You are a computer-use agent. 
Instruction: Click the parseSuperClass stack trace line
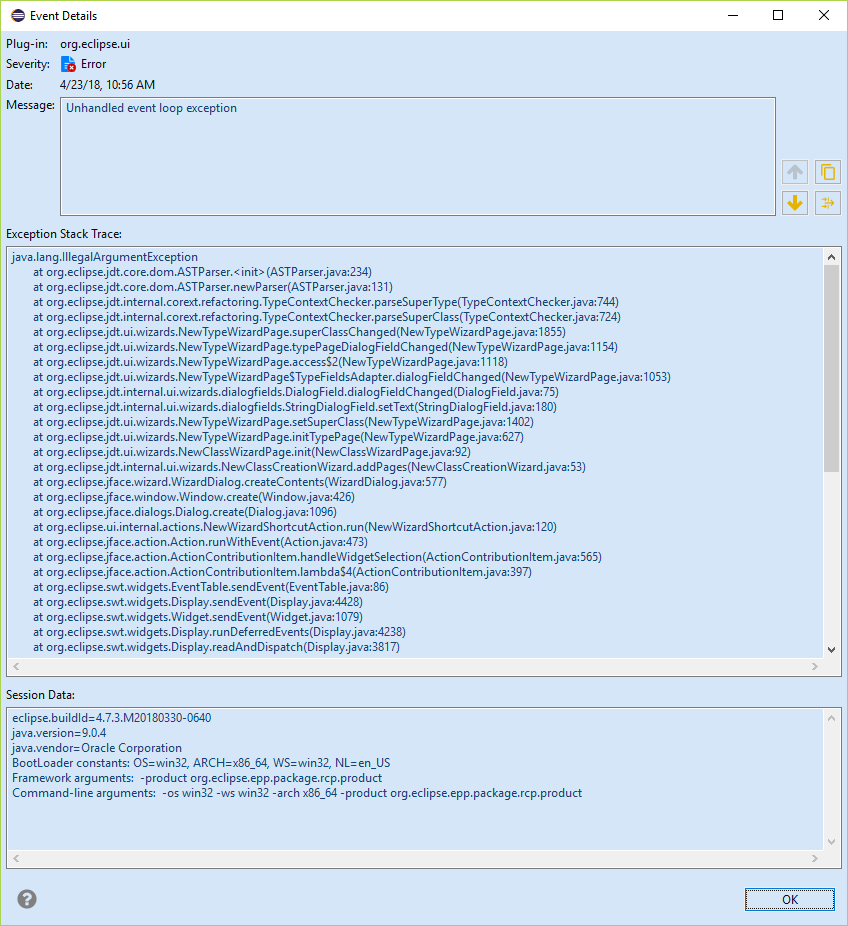click(327, 317)
